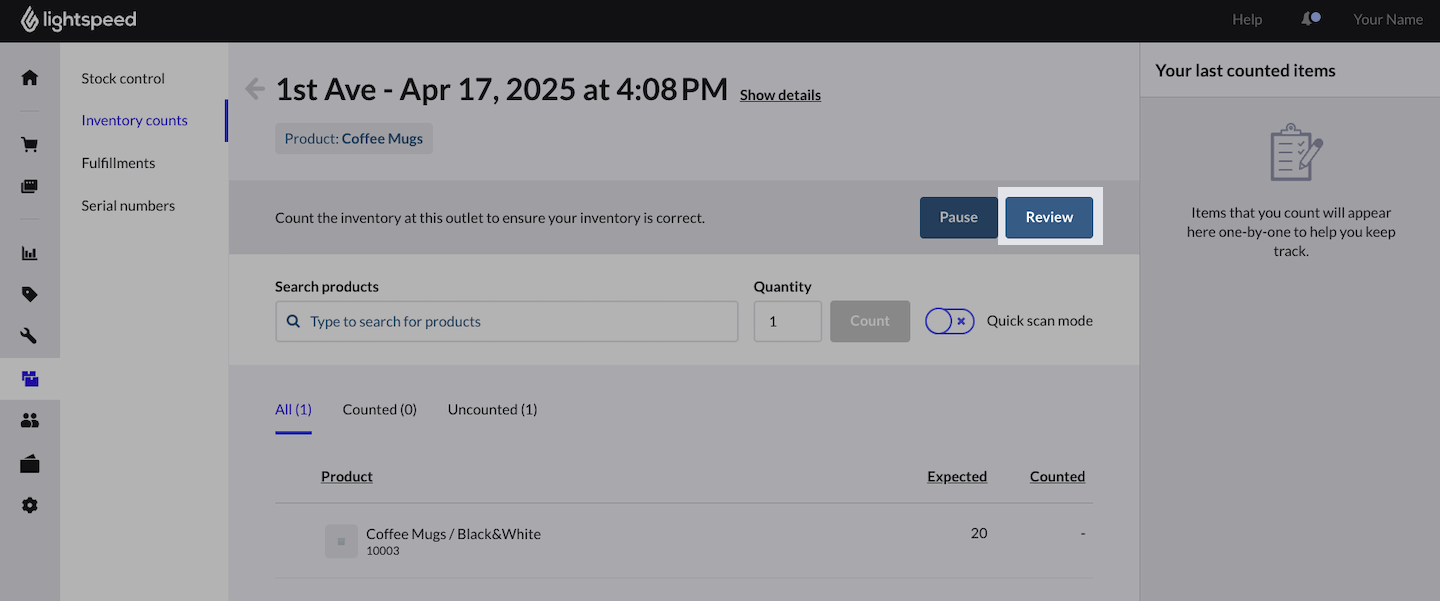Image resolution: width=1440 pixels, height=601 pixels.
Task: Open the Settings gear icon in sidebar
Action: (x=30, y=506)
